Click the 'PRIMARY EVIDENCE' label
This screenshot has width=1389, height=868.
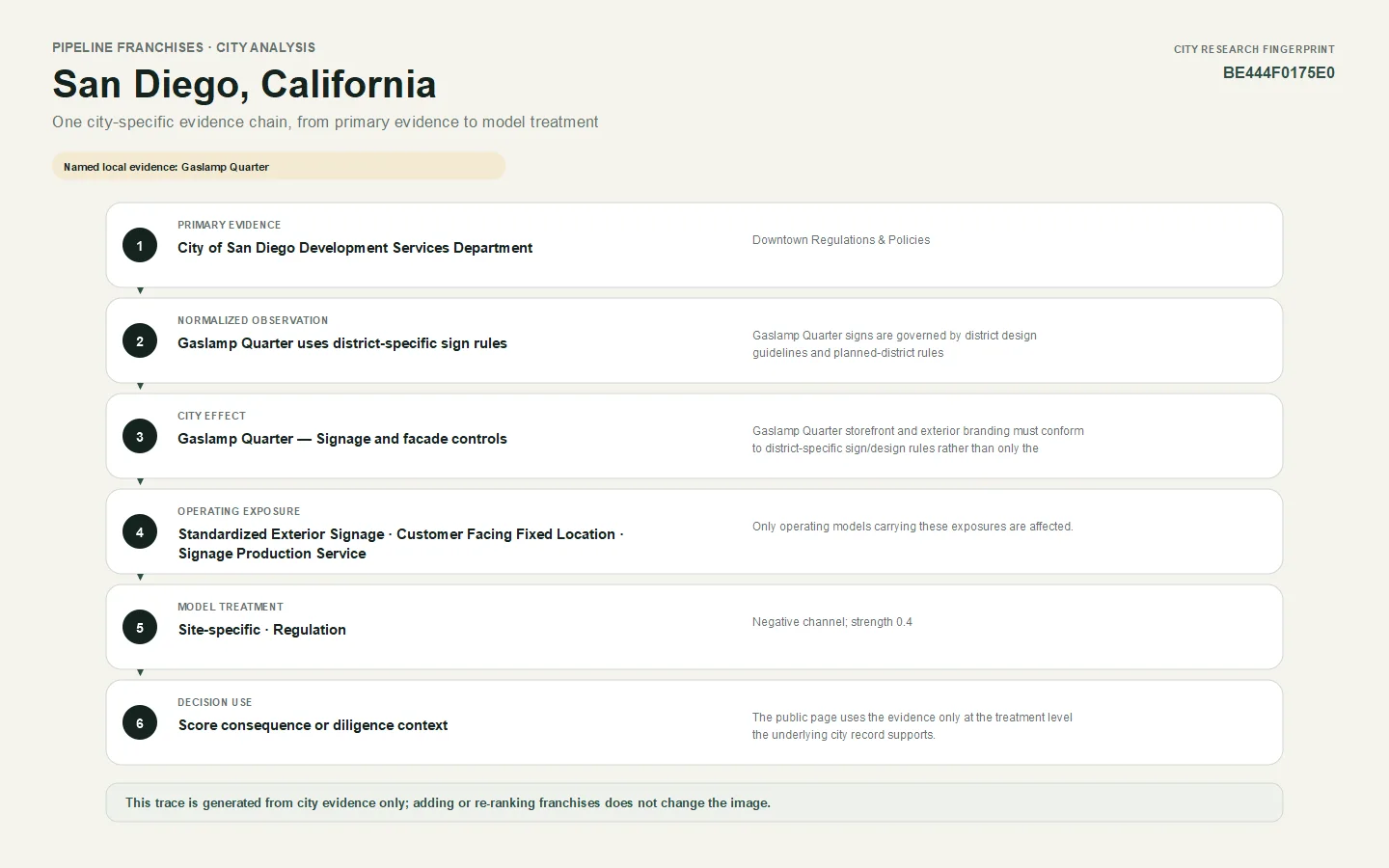click(230, 225)
